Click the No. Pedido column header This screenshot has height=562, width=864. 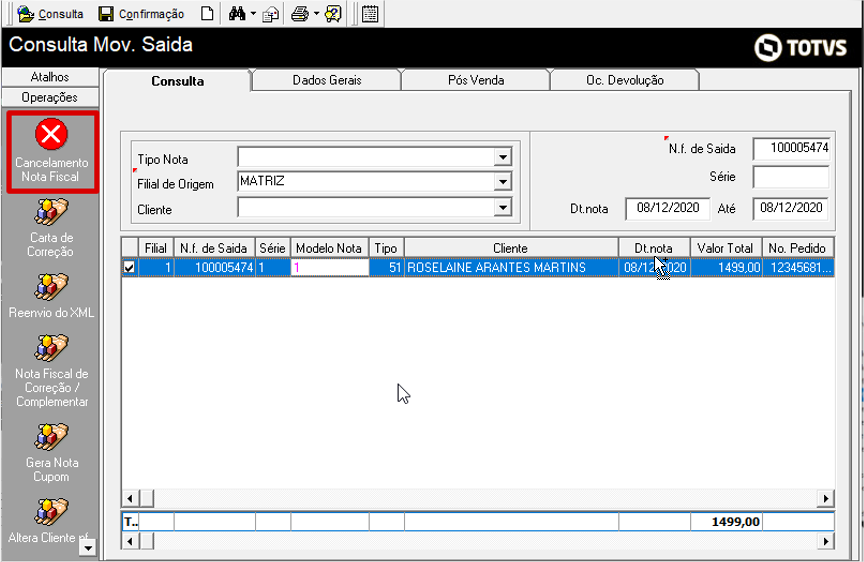[x=797, y=248]
